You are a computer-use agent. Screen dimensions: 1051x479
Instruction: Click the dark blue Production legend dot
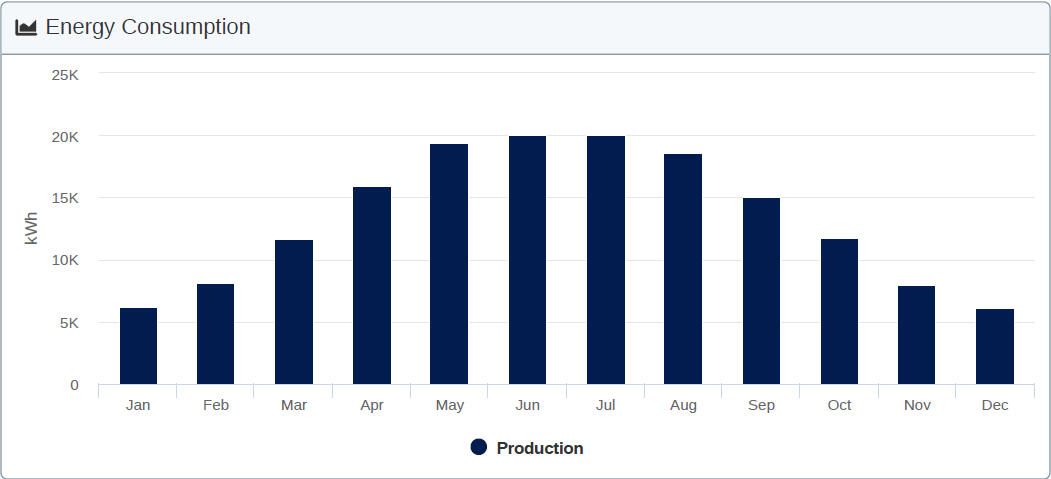tap(479, 447)
